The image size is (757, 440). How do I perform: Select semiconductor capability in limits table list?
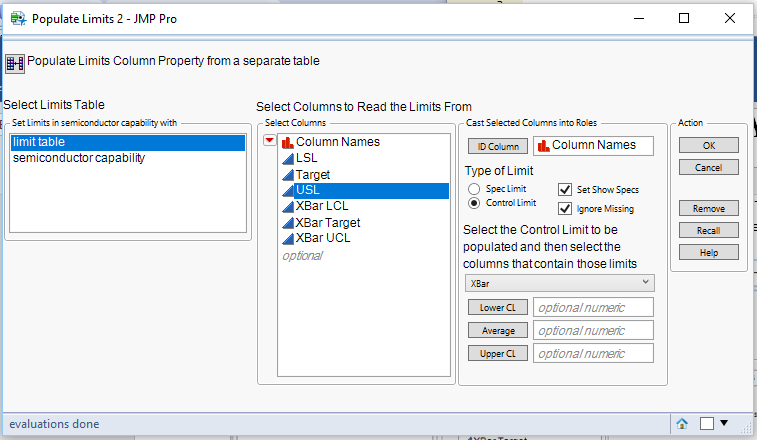click(x=79, y=158)
